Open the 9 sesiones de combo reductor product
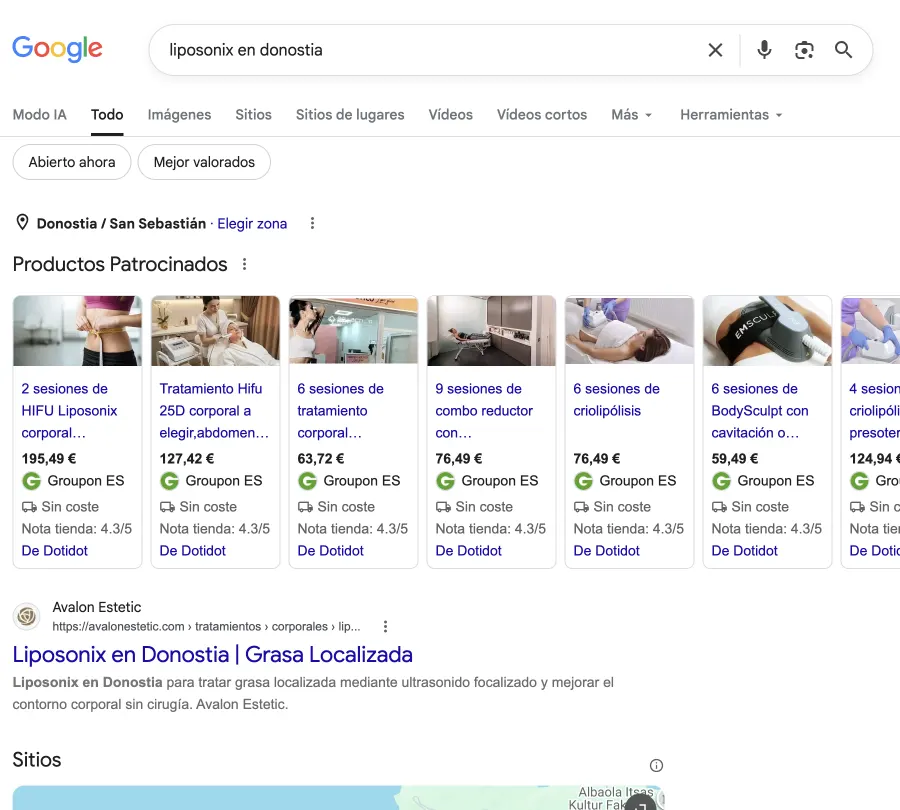The image size is (900, 810). click(x=484, y=410)
